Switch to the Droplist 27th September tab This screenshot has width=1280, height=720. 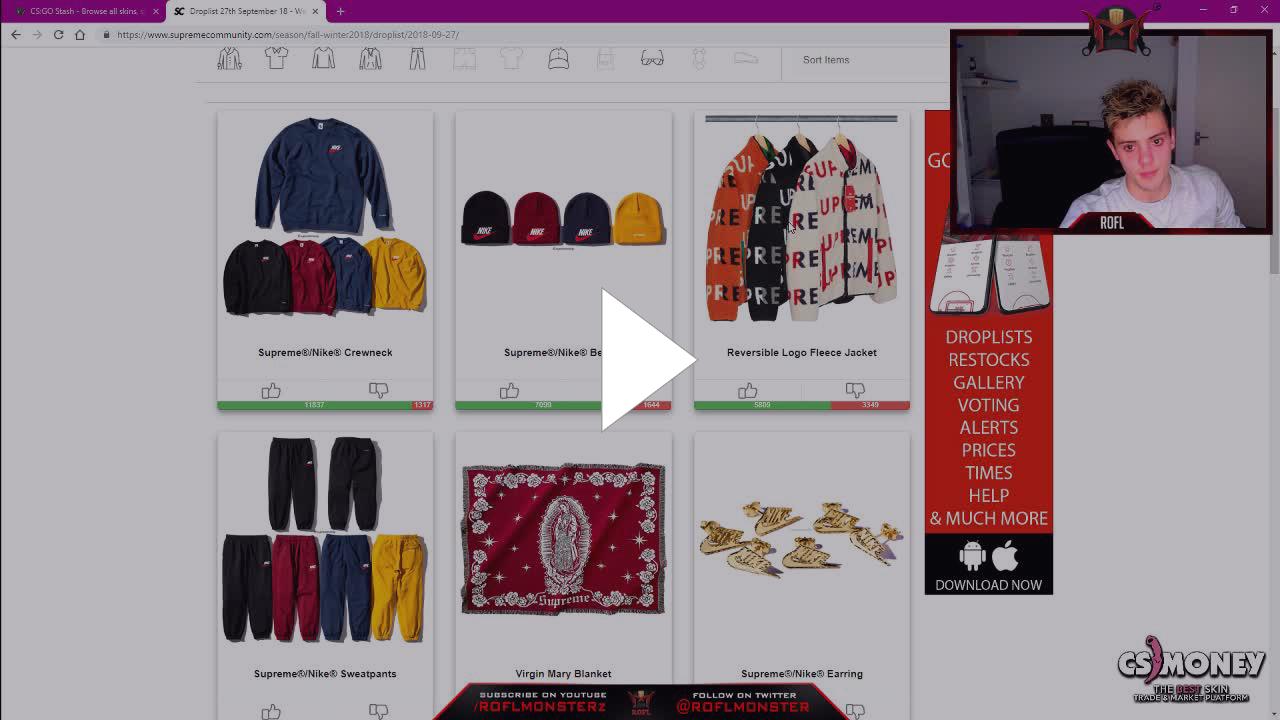[245, 11]
